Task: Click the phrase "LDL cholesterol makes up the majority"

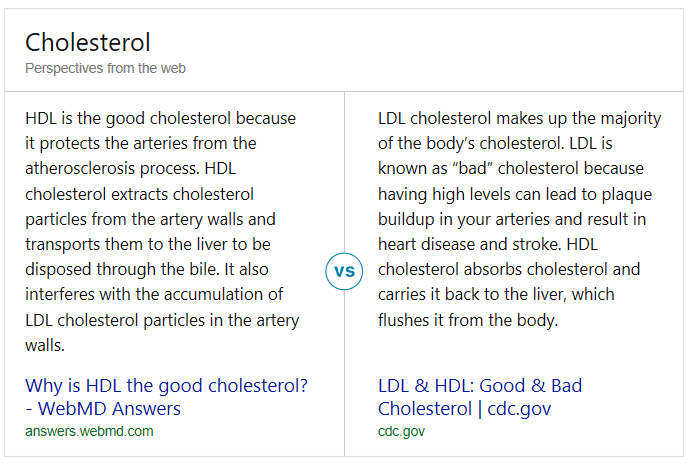Action: coord(519,119)
